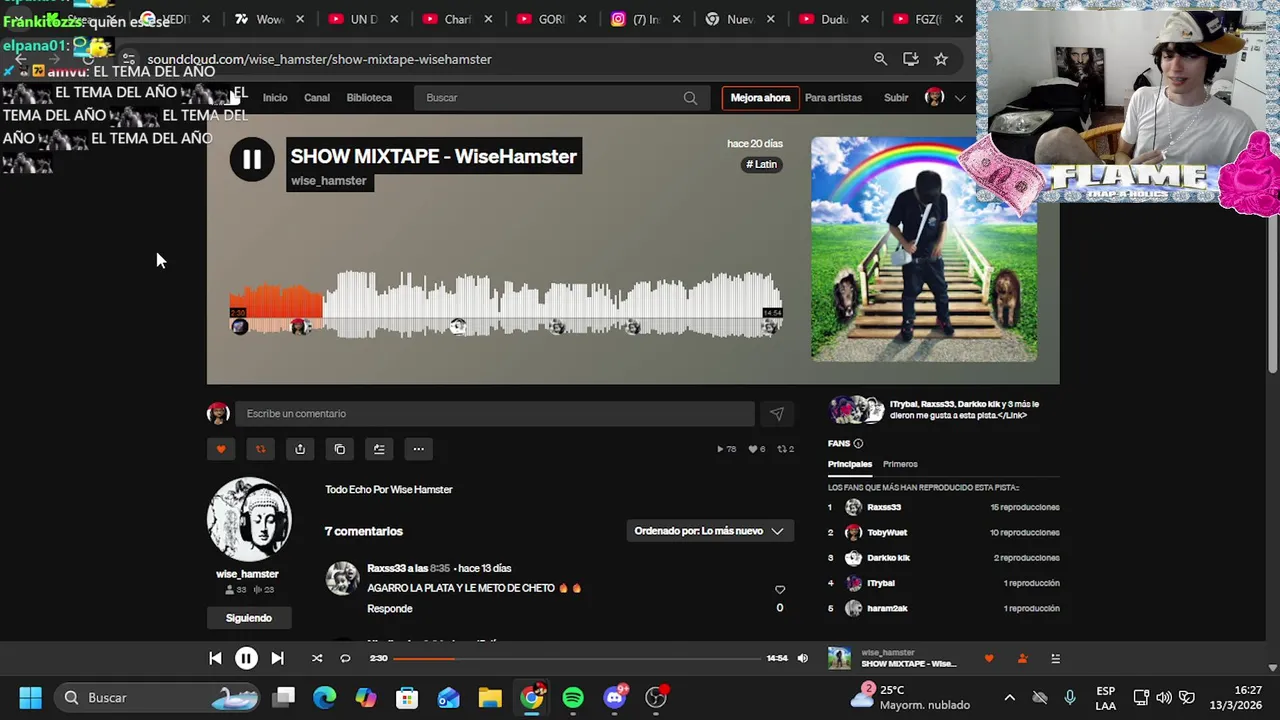Switch to the 'Principales' fans tab
Viewport: 1280px width, 720px height.
(x=850, y=464)
